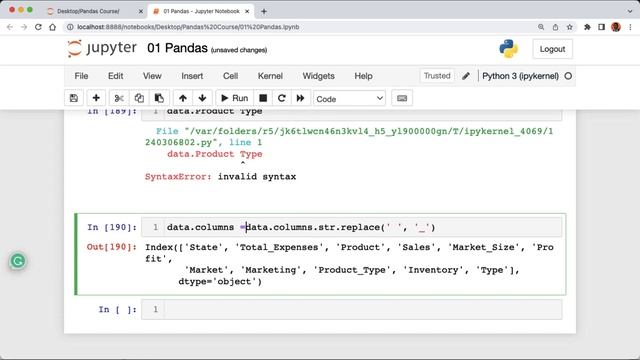
Task: Insert cell below with plus icon
Action: click(96, 98)
